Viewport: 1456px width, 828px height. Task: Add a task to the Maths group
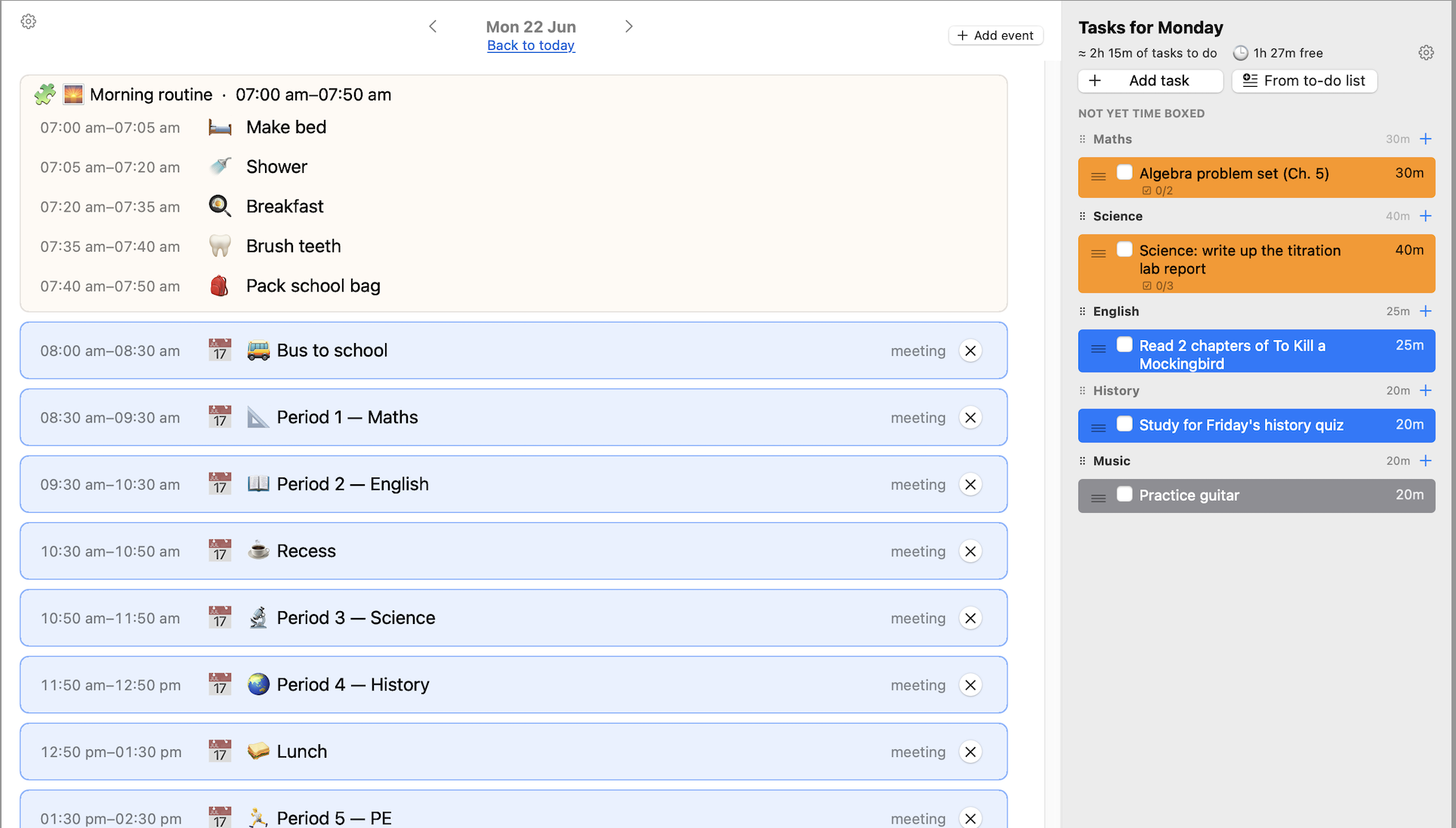click(1426, 139)
